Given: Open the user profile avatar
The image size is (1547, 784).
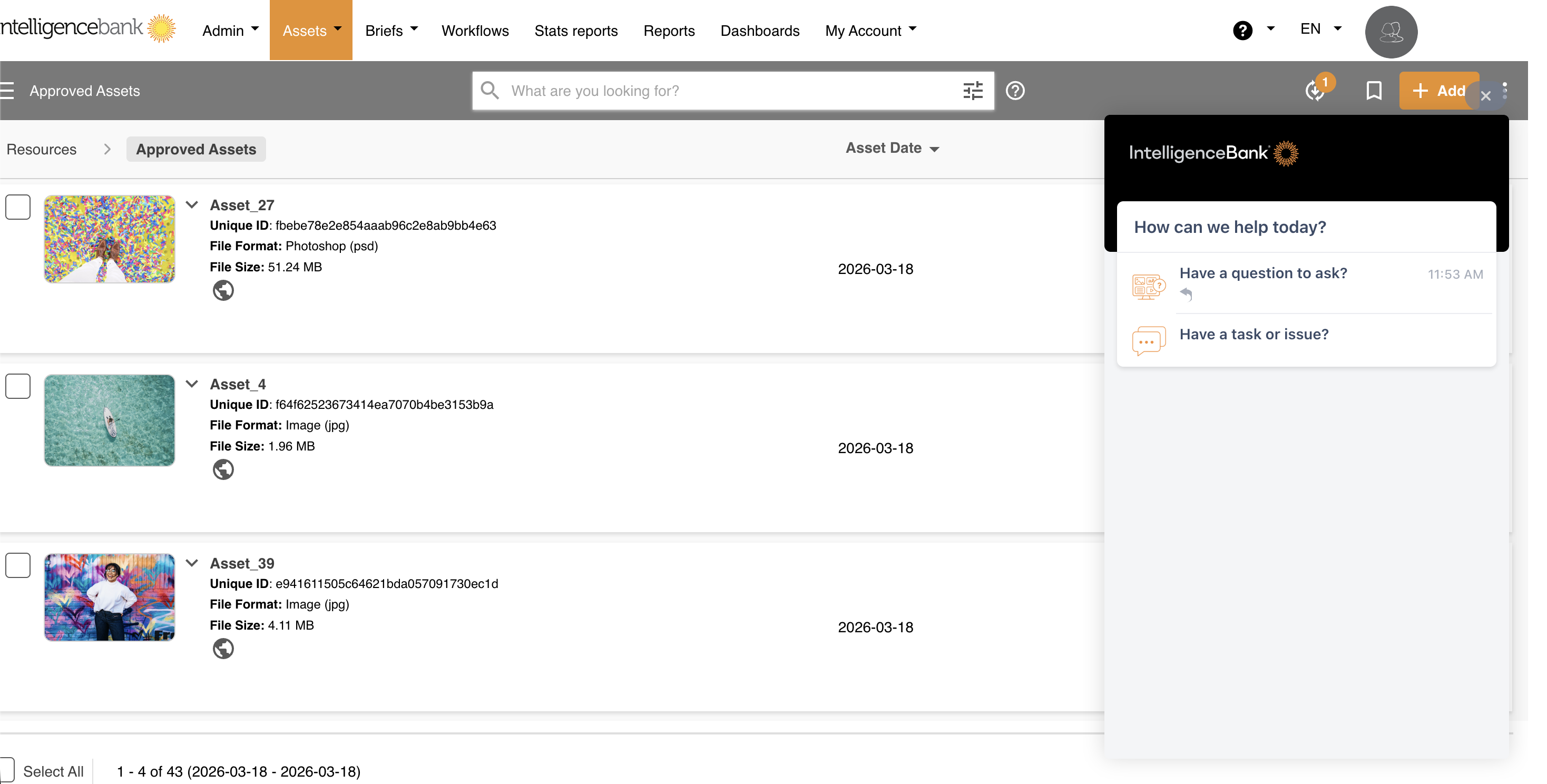Looking at the screenshot, I should tap(1391, 32).
